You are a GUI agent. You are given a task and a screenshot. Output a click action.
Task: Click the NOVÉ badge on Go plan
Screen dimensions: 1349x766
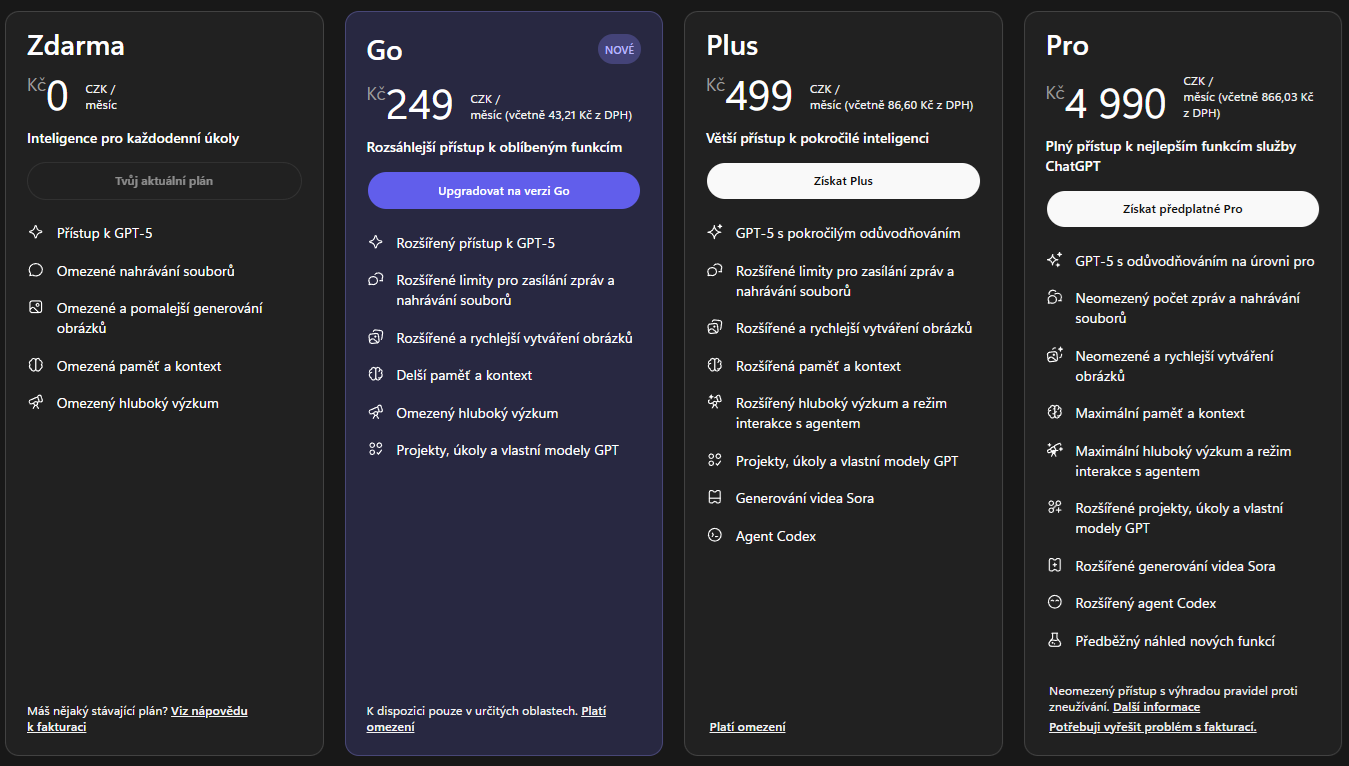tap(619, 49)
